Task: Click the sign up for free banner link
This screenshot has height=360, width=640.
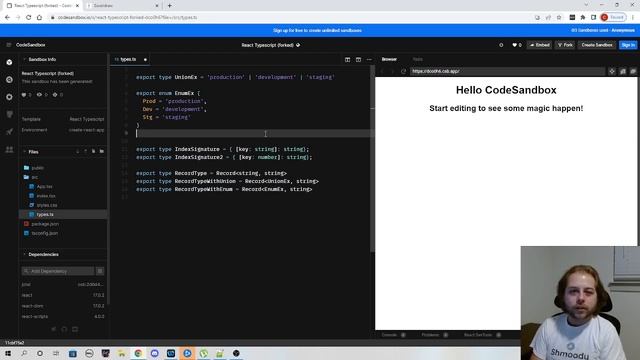Action: [317, 31]
